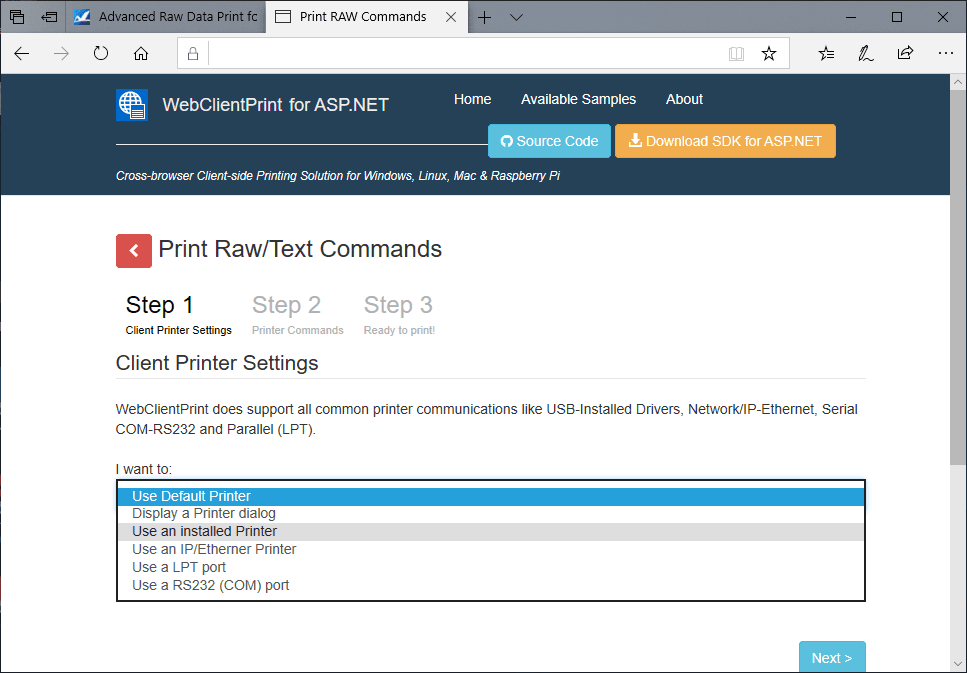Click scrollbar down arrow
This screenshot has width=967, height=673.
point(958,664)
